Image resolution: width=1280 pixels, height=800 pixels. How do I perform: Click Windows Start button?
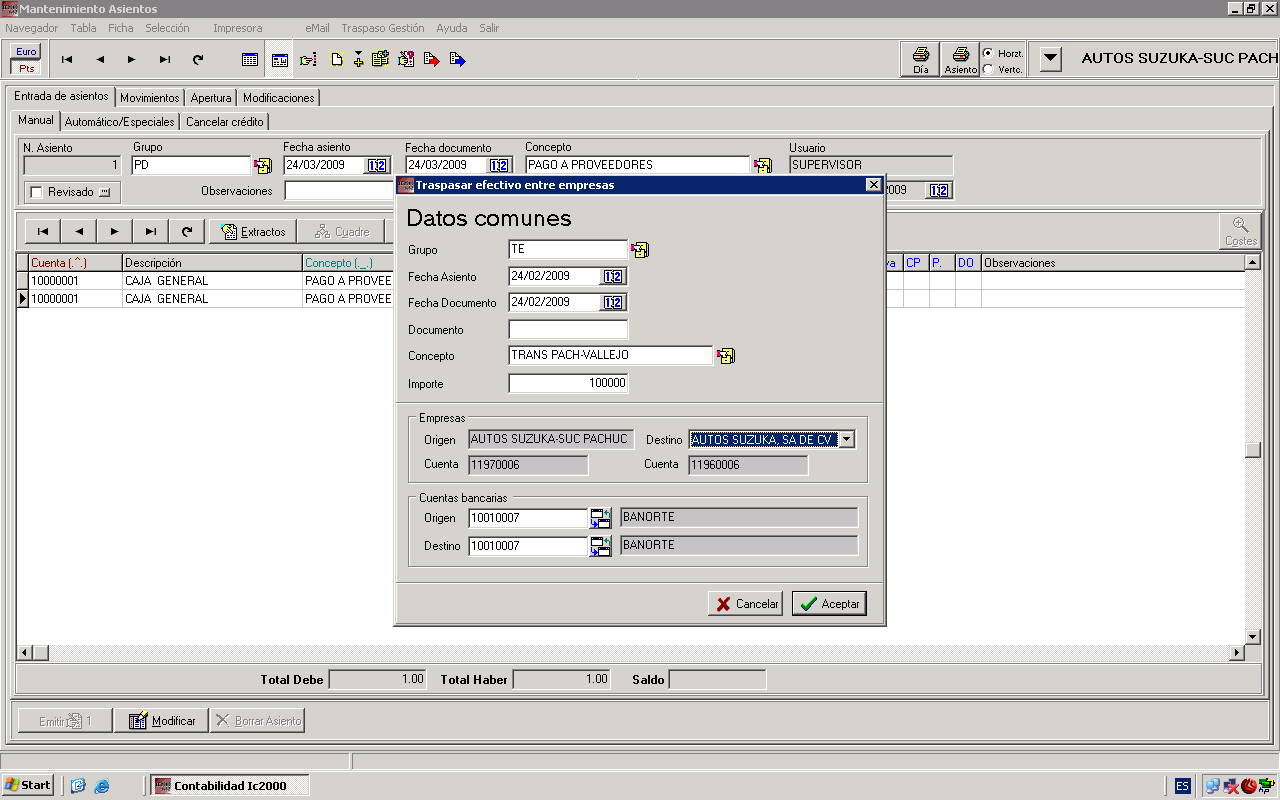(x=28, y=785)
